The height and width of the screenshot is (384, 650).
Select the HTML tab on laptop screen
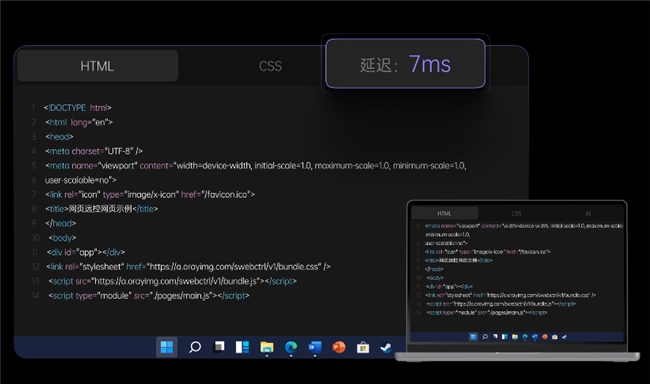pos(444,214)
